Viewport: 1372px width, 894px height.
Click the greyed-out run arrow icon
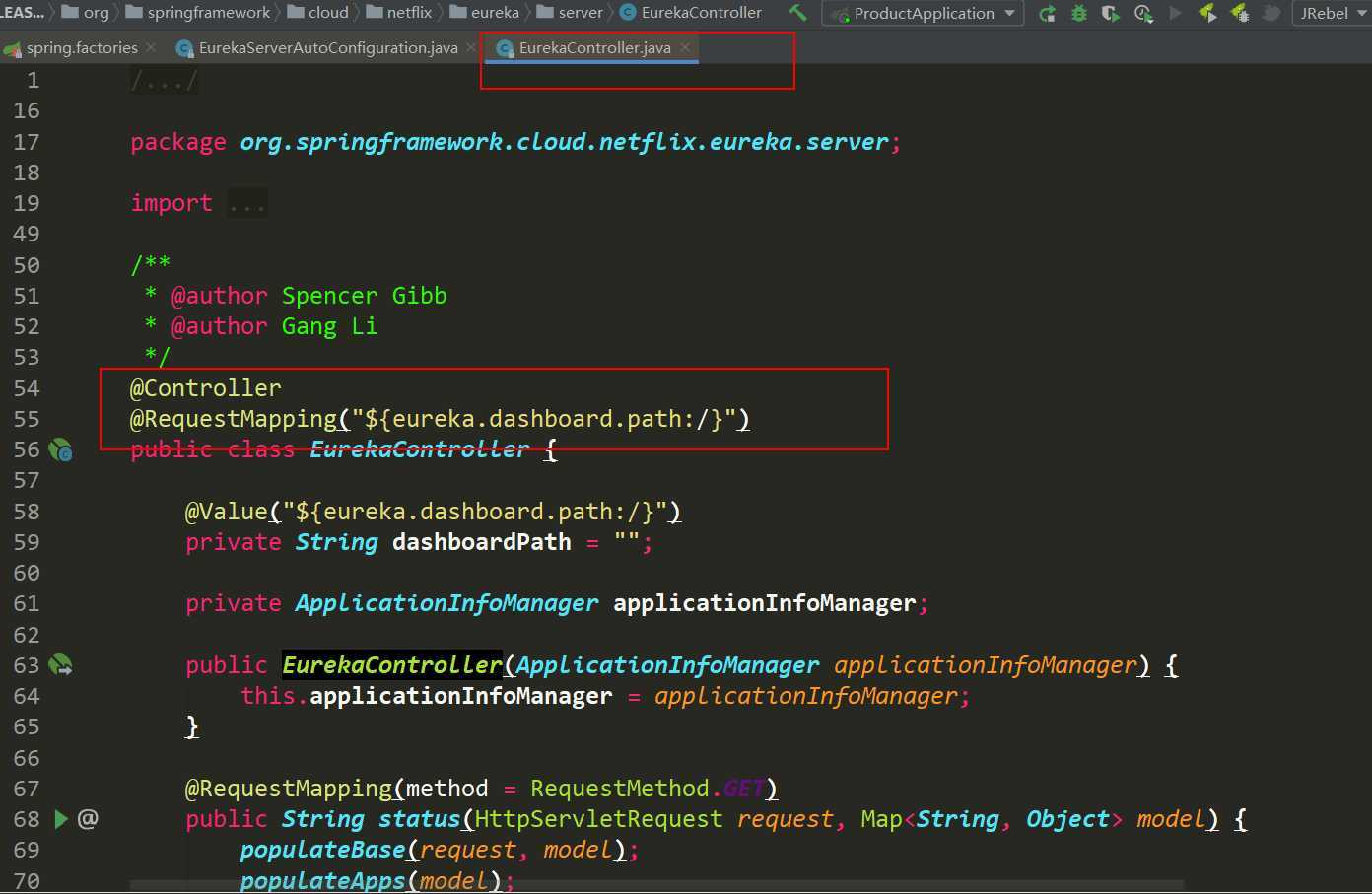[1175, 13]
